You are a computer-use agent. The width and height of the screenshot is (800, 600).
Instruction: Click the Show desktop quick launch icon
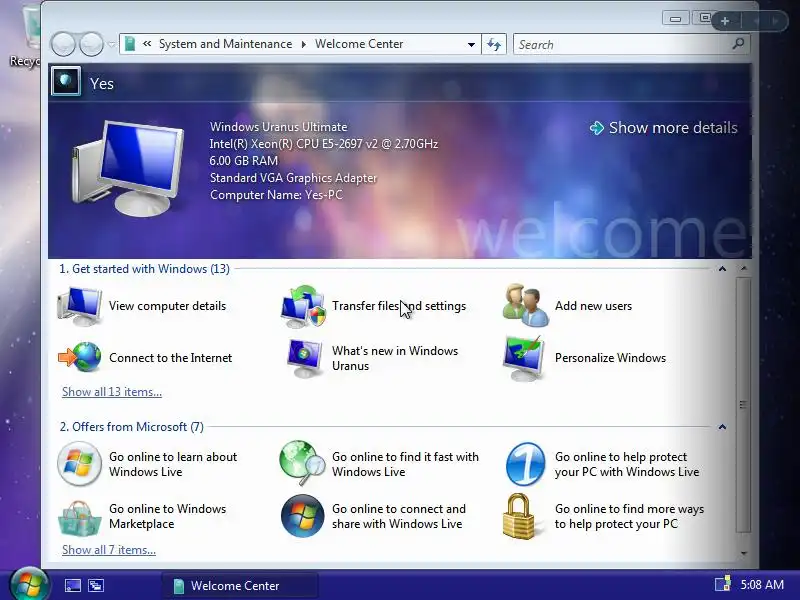(72, 585)
